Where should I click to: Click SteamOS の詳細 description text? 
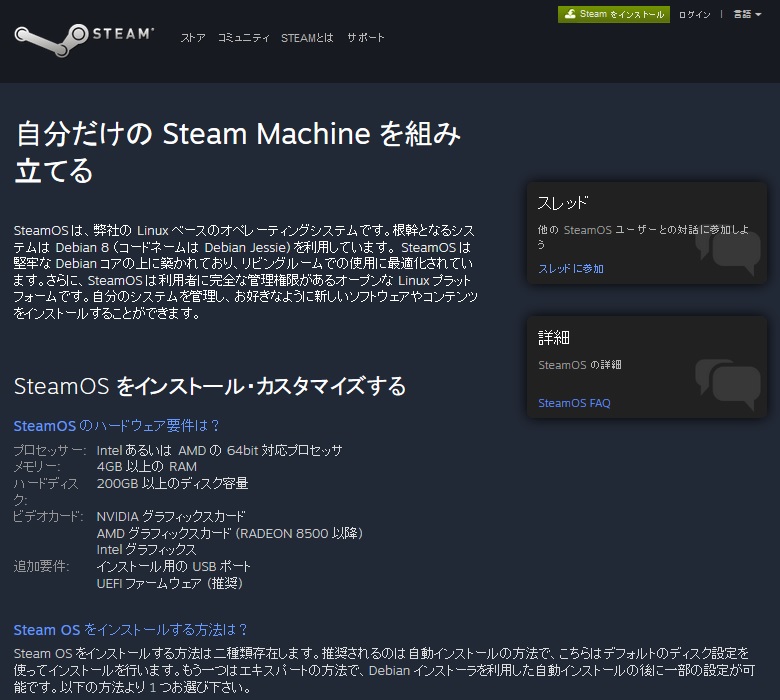pyautogui.click(x=580, y=365)
